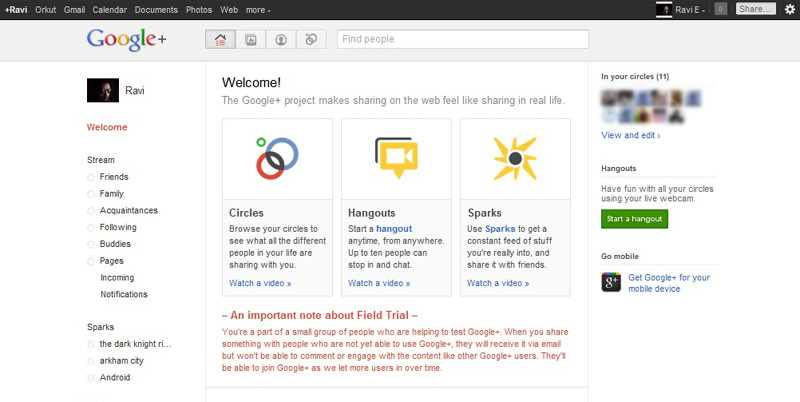
Task: Open the Photos icon in toolbar
Action: click(250, 40)
